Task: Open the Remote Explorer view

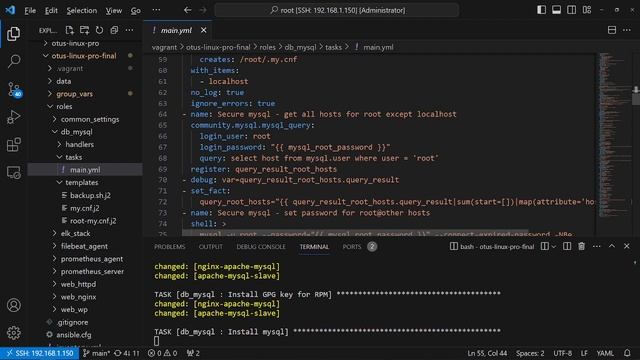Action: 13,172
